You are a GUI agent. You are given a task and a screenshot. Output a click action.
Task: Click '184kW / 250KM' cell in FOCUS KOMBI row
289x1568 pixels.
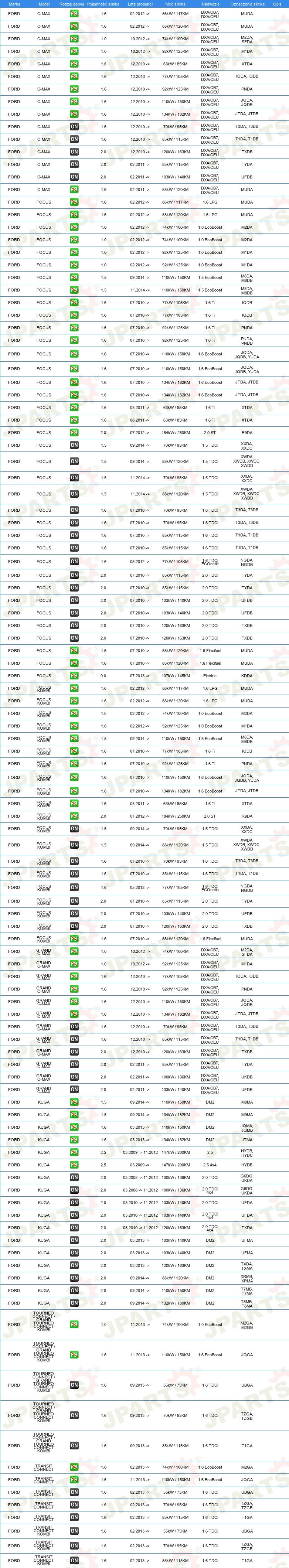[176, 816]
